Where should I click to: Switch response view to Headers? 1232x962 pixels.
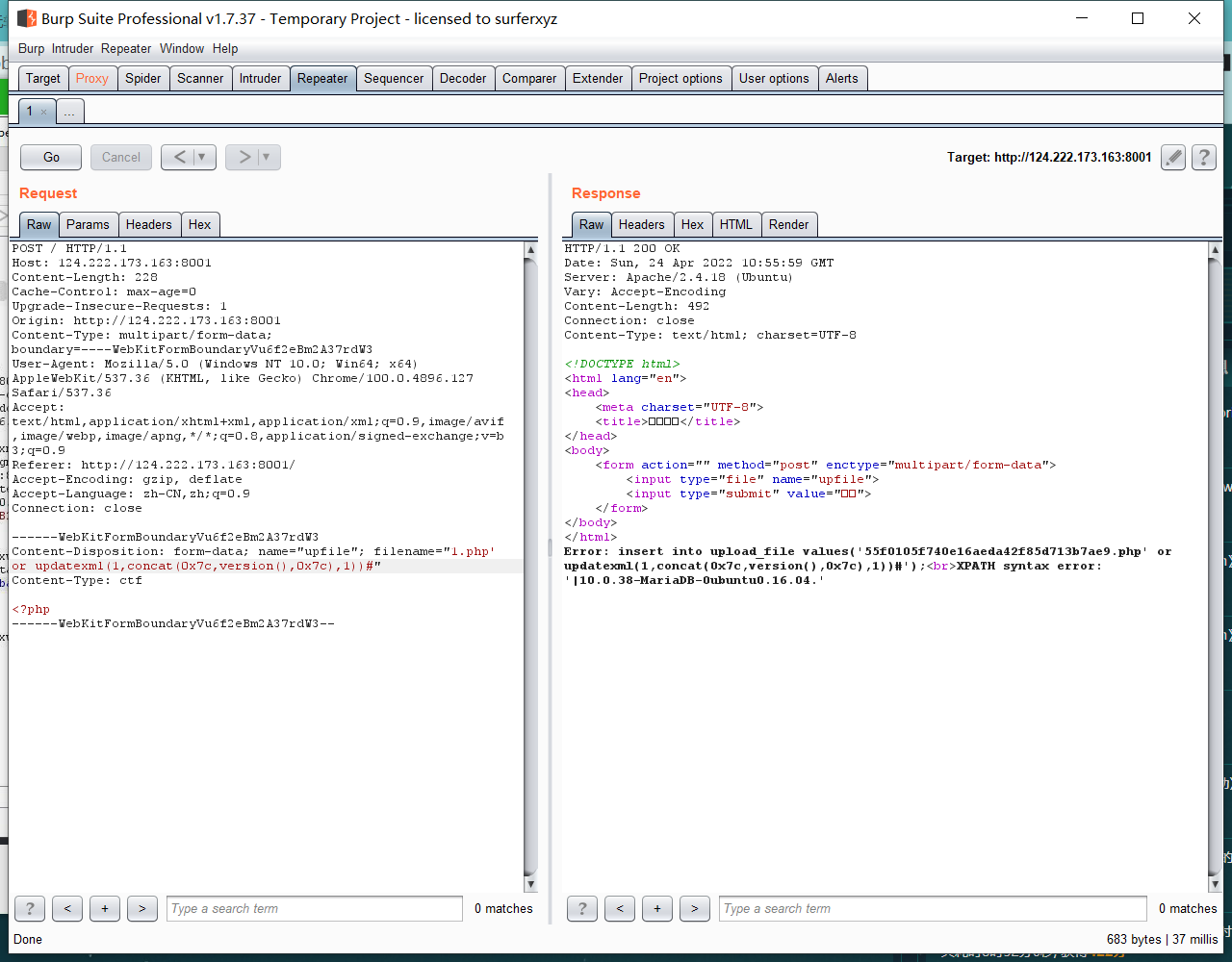(642, 224)
